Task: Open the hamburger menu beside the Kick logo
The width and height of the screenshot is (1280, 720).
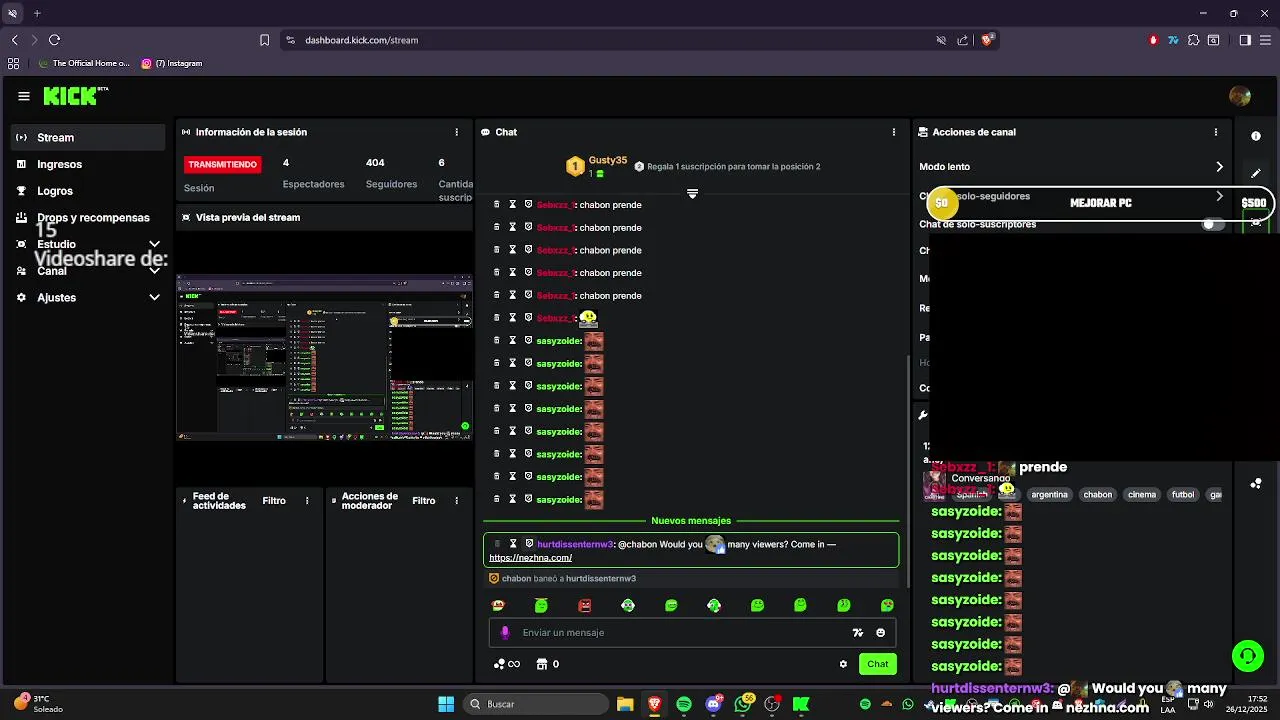Action: 24,96
